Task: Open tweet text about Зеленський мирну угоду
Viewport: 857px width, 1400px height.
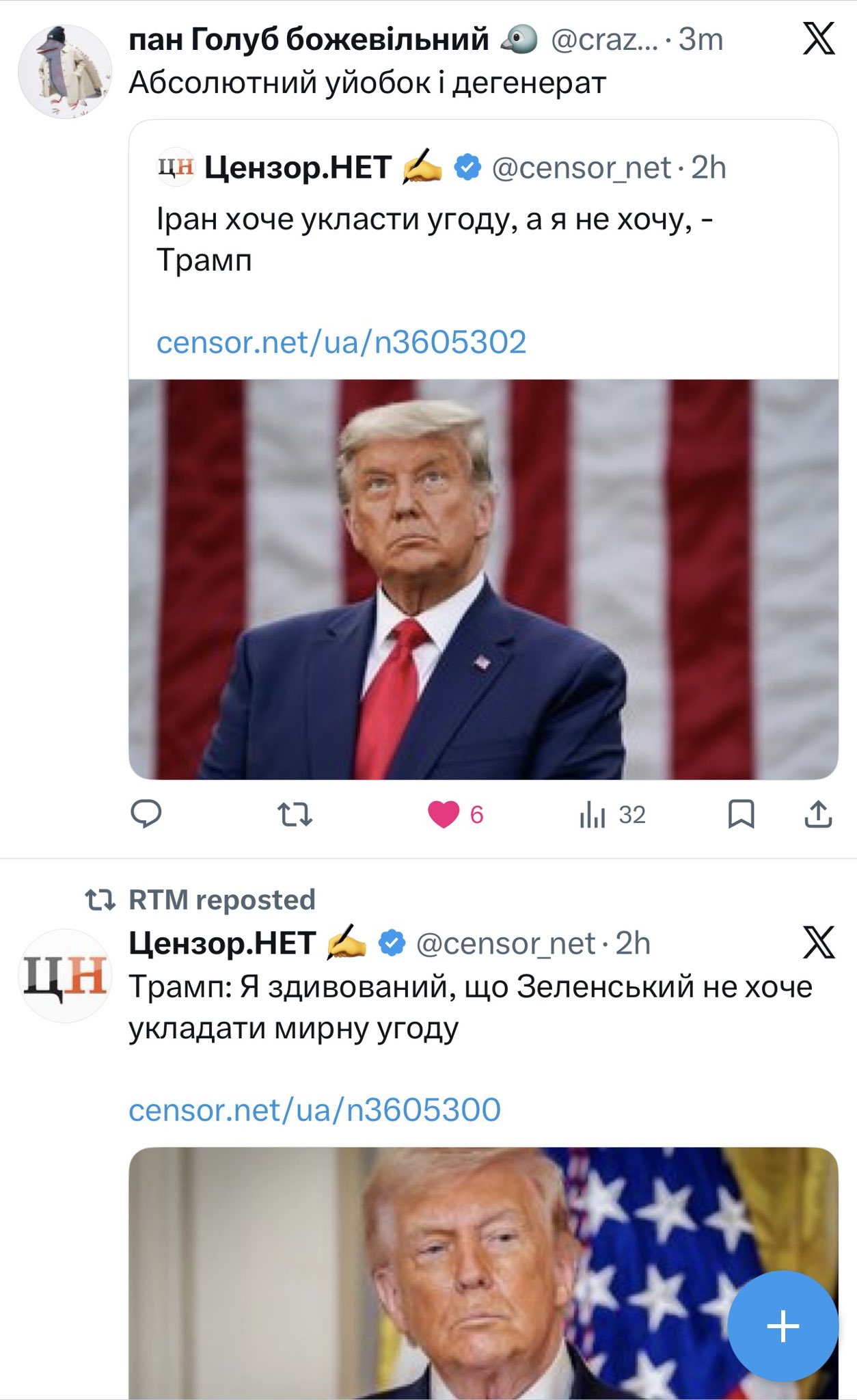Action: click(x=470, y=1007)
